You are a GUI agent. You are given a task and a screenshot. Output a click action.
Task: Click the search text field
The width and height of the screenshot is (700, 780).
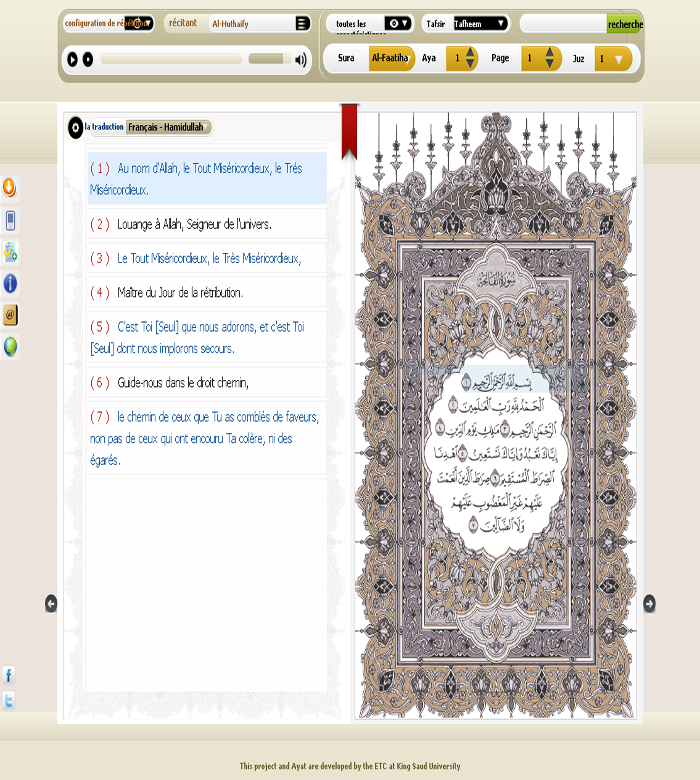coord(563,23)
